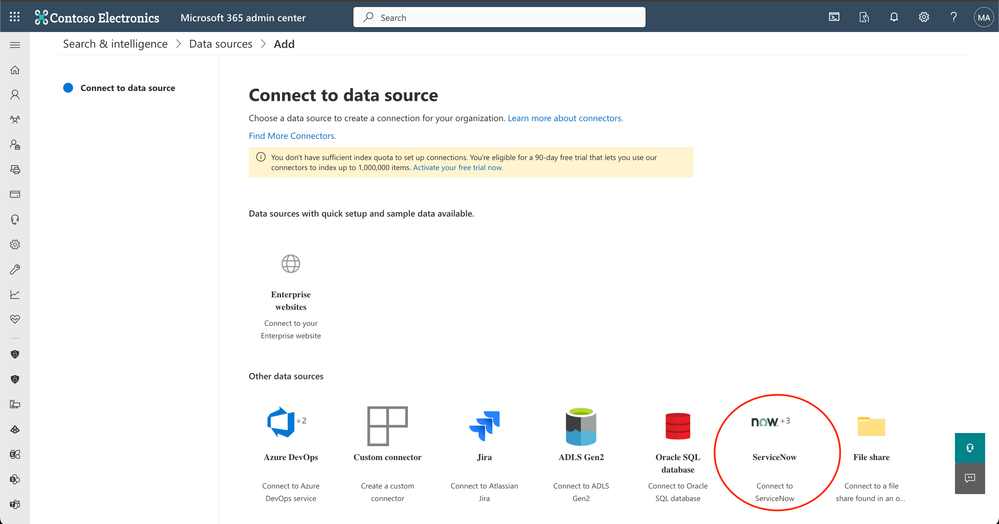This screenshot has width=999, height=524.
Task: Open Cloud Shell icon in header
Action: 834,17
